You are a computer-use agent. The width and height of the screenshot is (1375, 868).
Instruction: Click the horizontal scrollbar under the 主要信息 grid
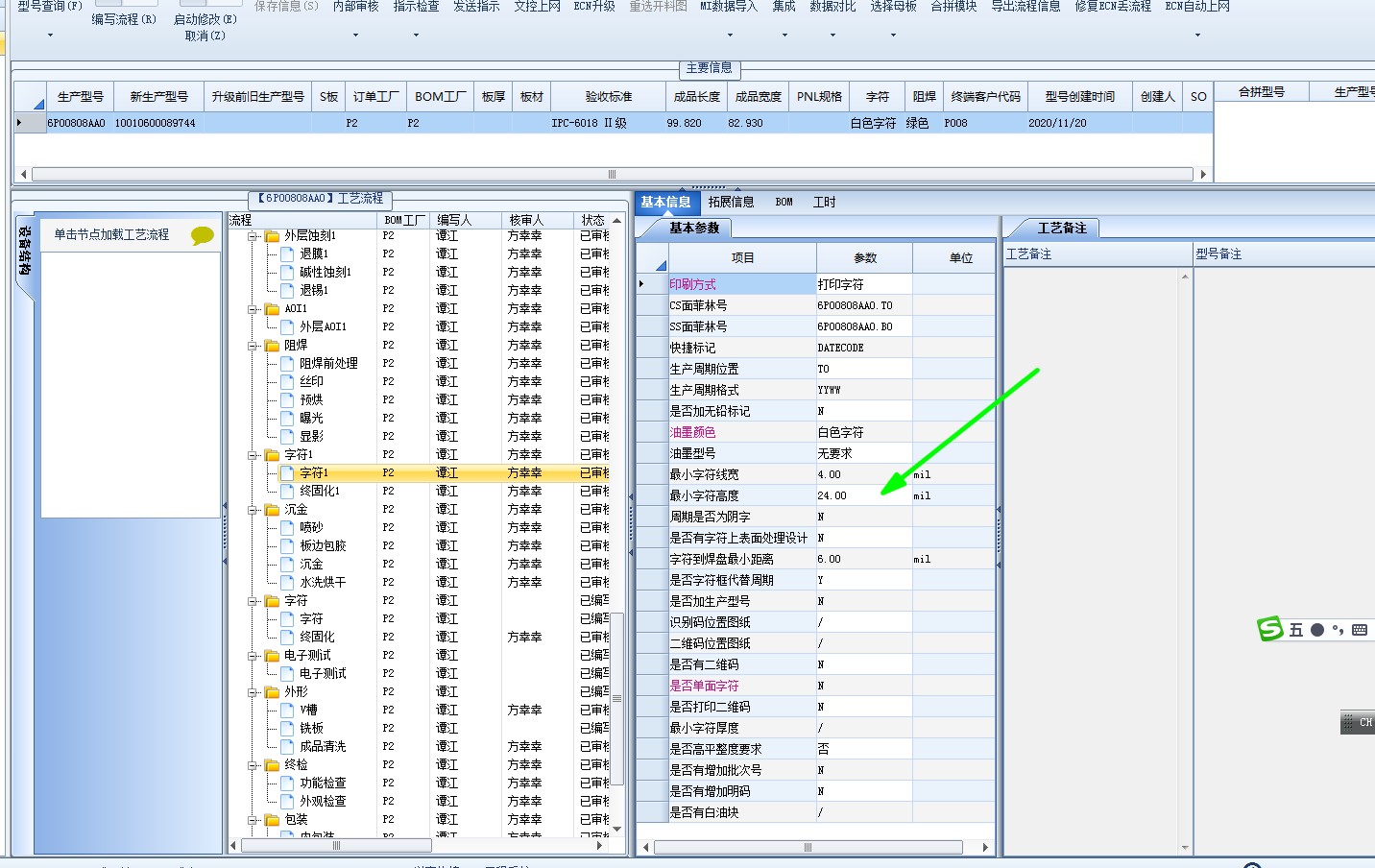click(612, 175)
